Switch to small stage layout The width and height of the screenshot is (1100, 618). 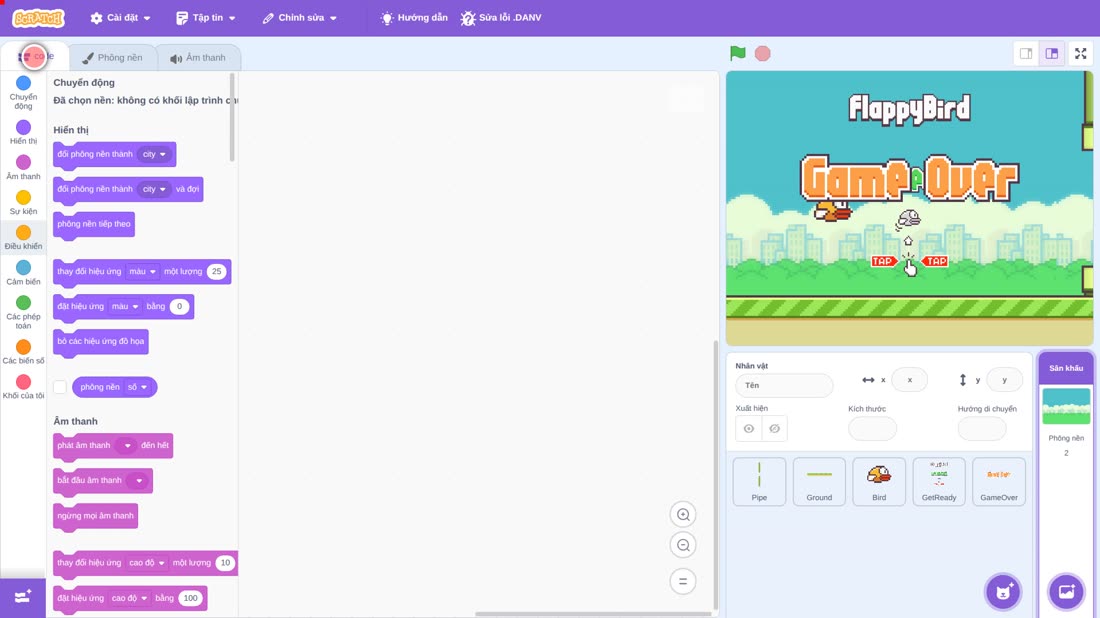point(1026,53)
